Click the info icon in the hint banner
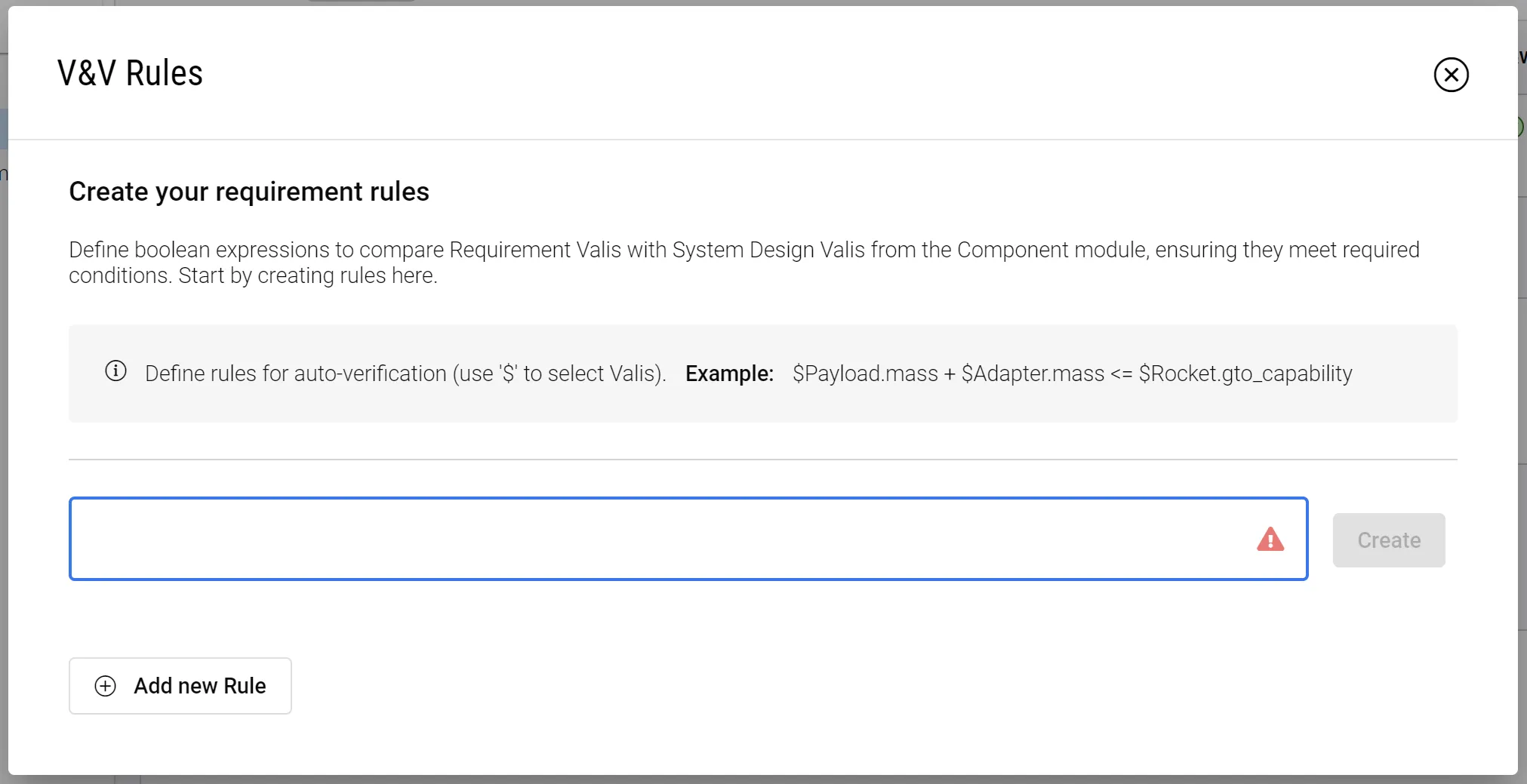The image size is (1527, 784). coord(115,371)
